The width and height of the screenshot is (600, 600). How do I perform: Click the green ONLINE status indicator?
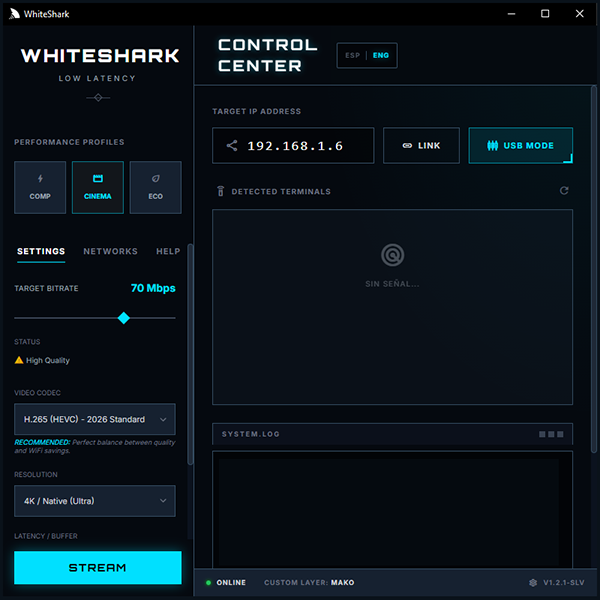tap(209, 582)
